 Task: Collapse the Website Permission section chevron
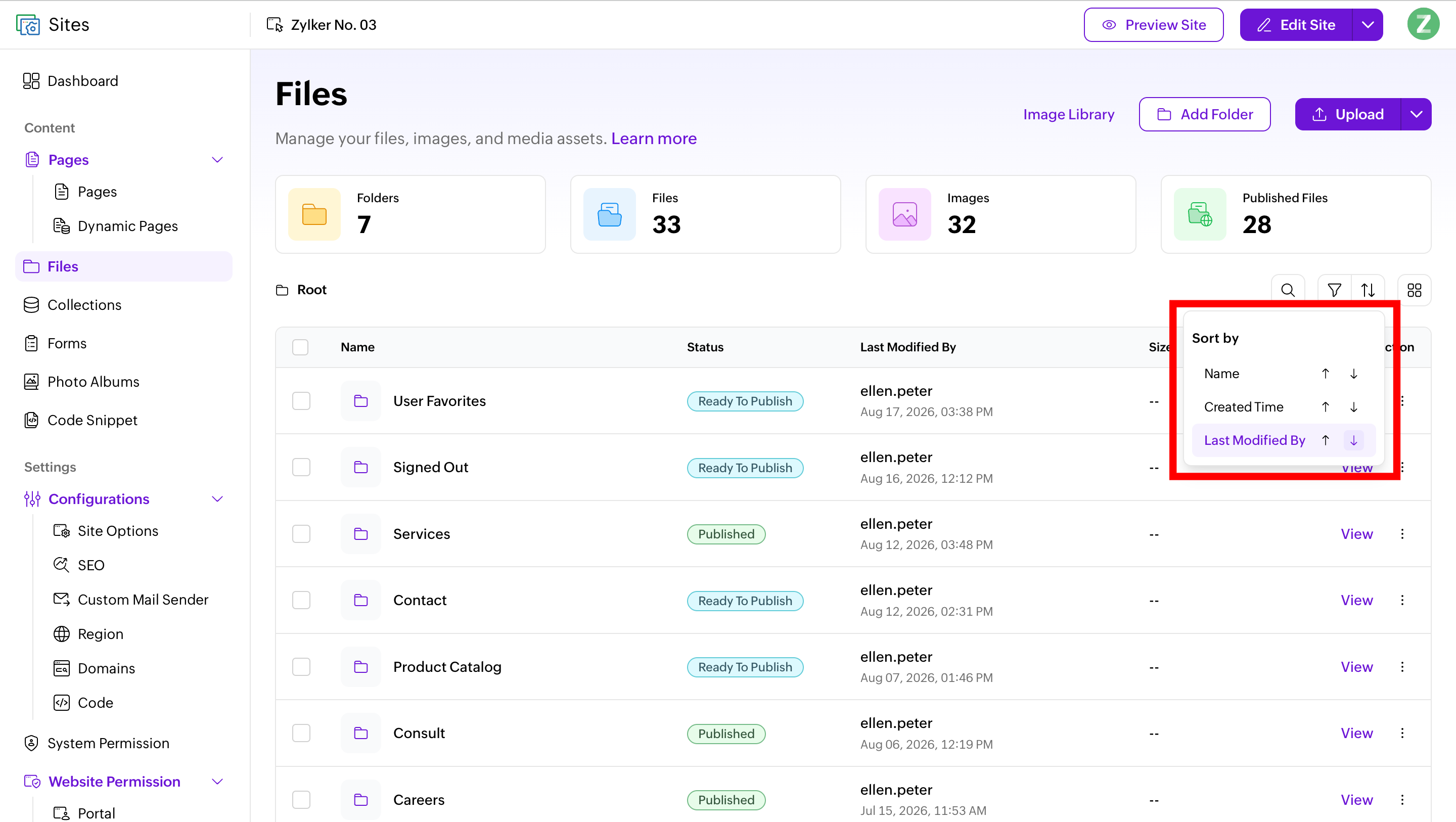click(217, 781)
